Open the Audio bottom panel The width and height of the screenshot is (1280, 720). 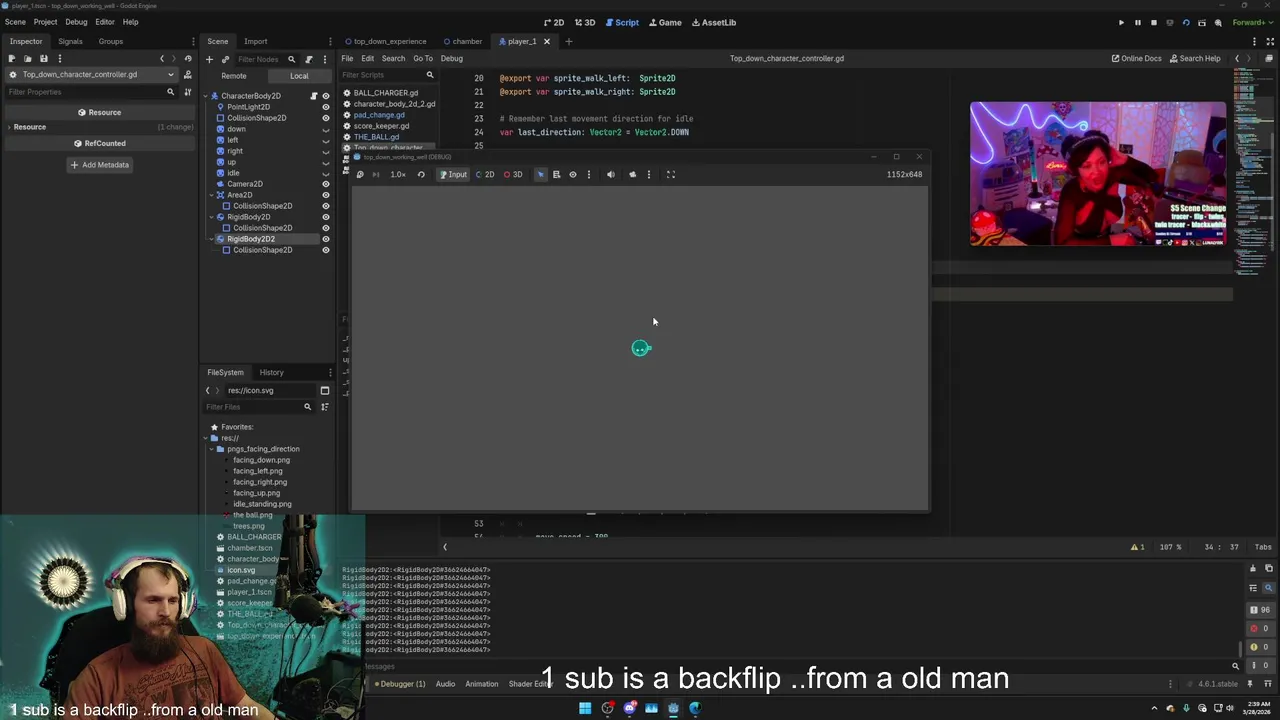tap(445, 684)
